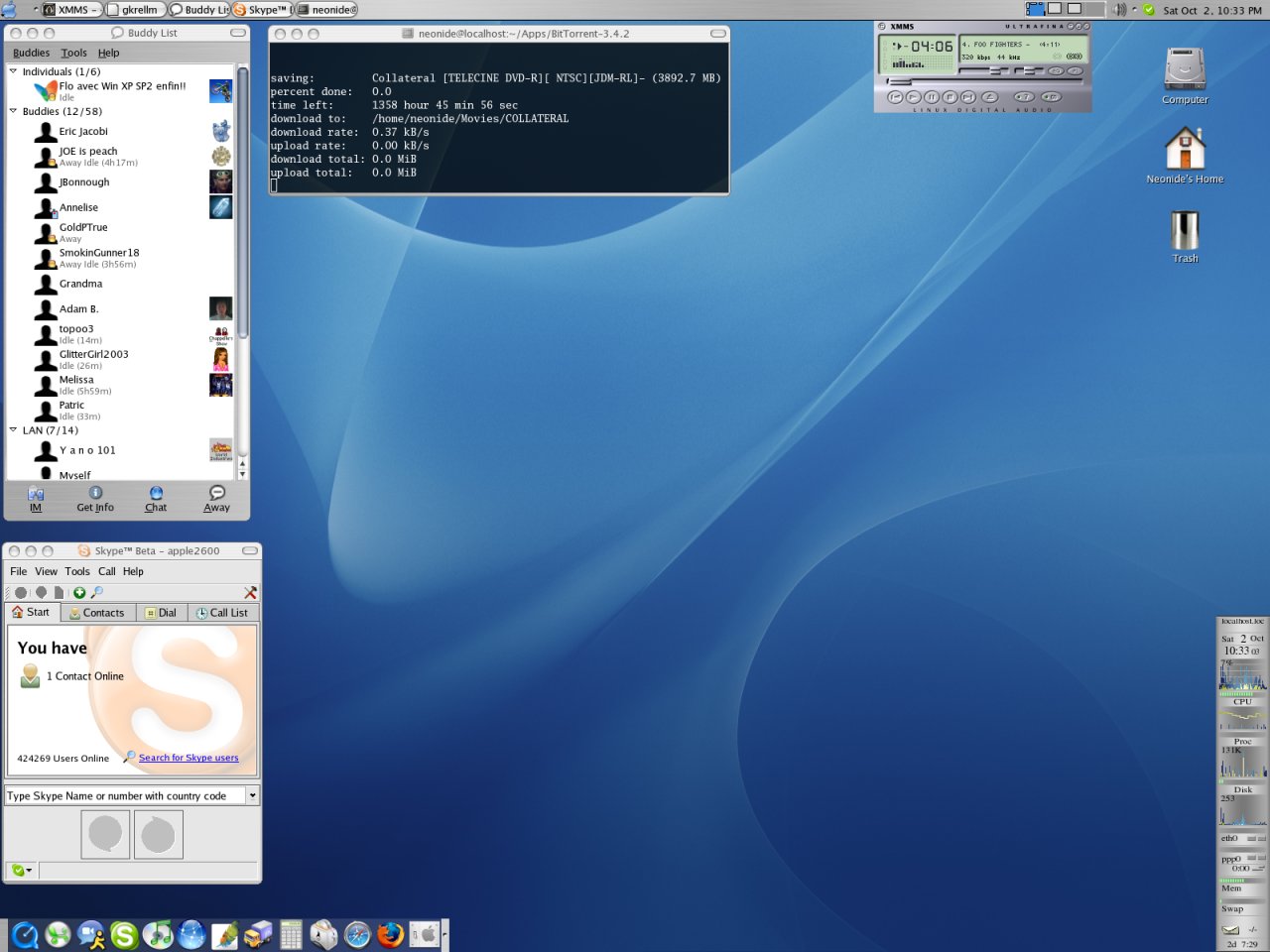Screen dimensions: 1270x952
Task: Click the Skype hang-up button
Action: point(159,834)
